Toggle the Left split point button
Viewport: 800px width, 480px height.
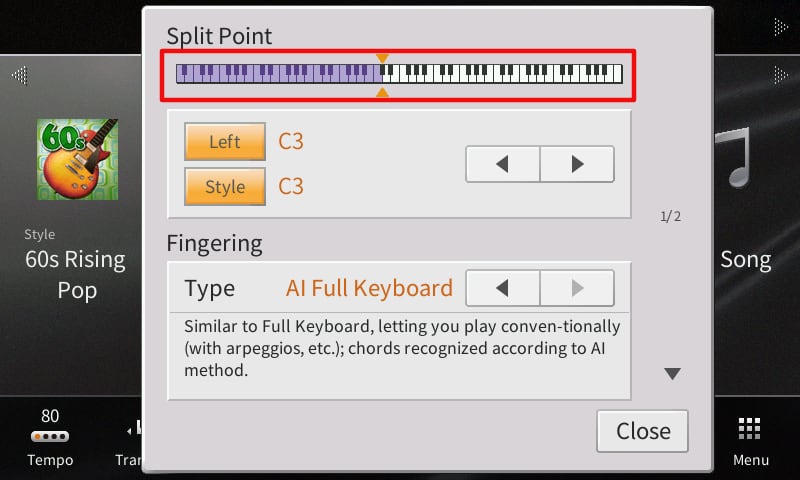click(x=224, y=142)
